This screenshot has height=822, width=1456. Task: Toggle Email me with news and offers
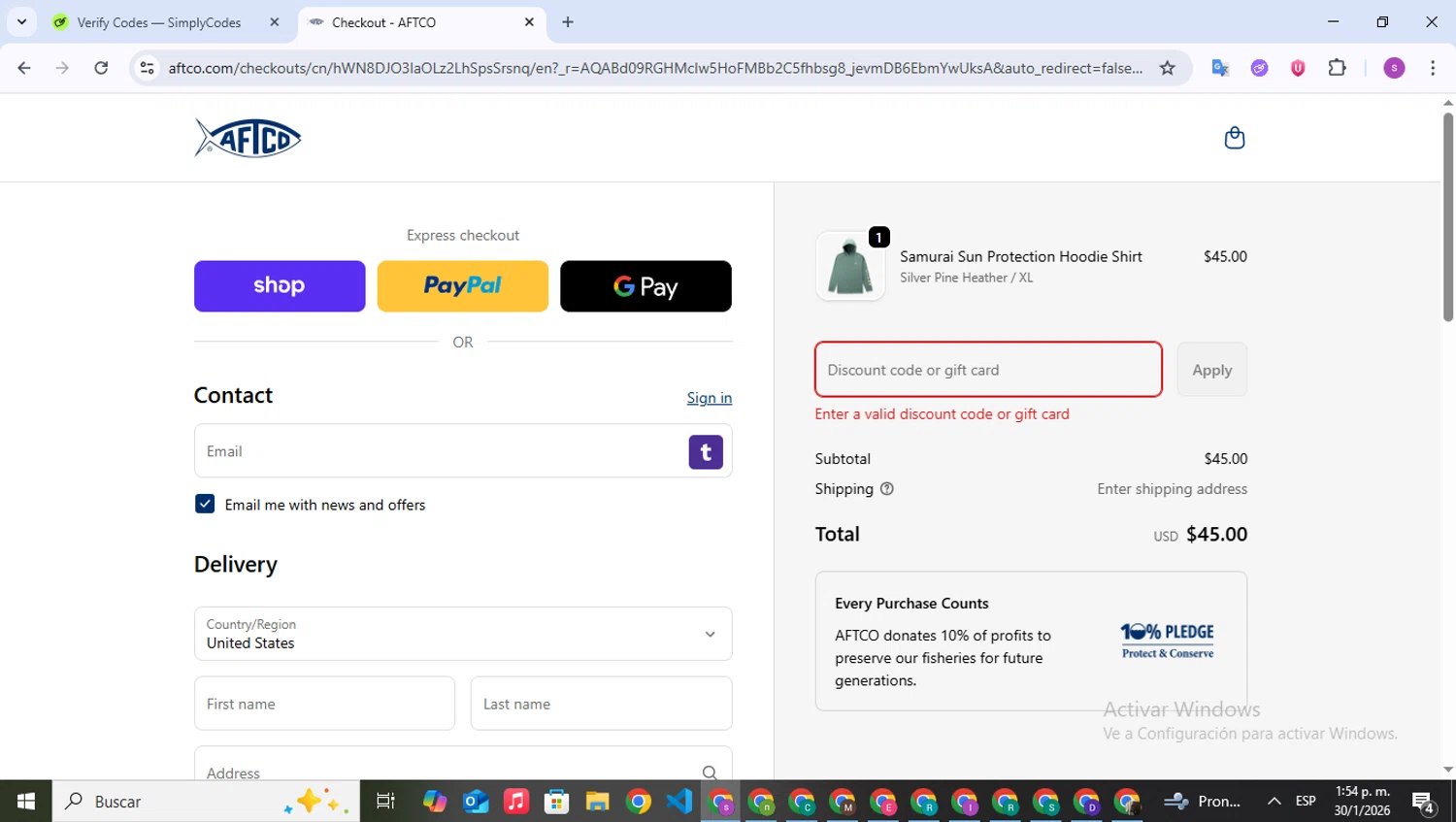[x=205, y=504]
